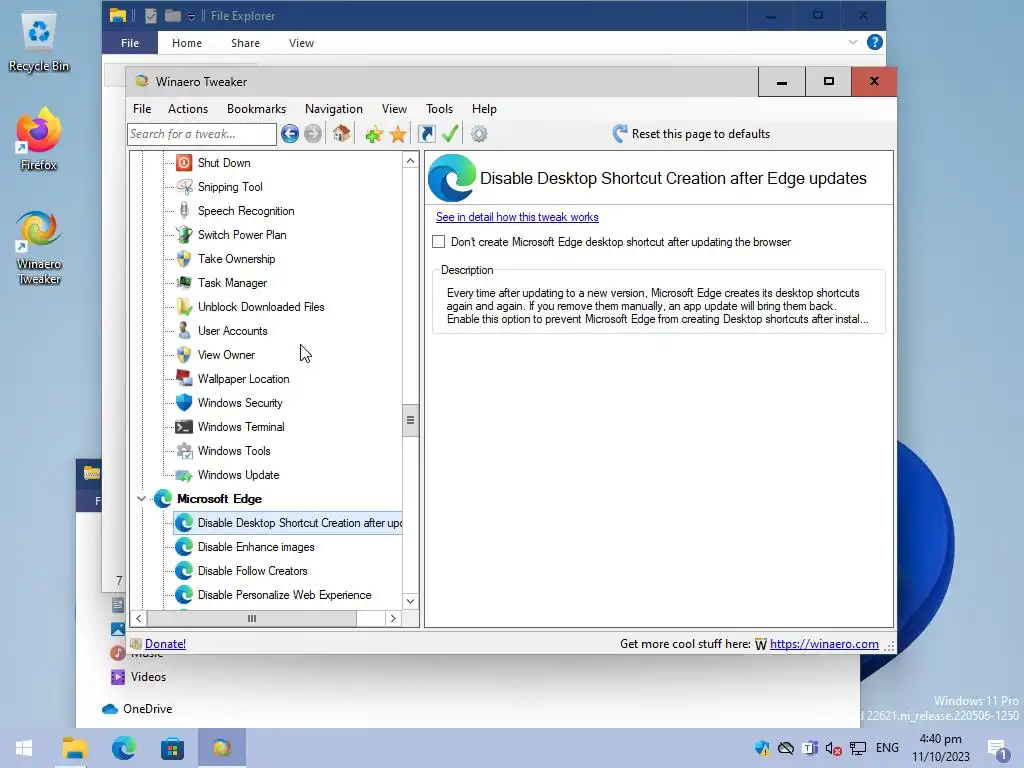The width and height of the screenshot is (1024, 768).
Task: Open the Actions menu
Action: tap(188, 109)
